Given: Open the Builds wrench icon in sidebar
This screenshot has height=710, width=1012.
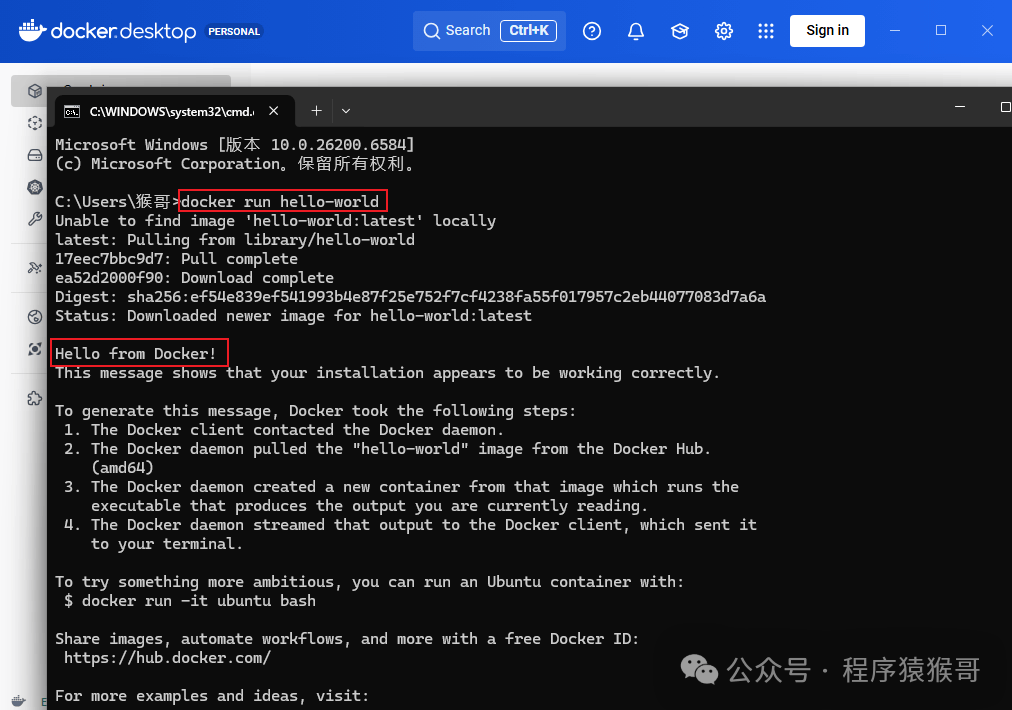Looking at the screenshot, I should click(35, 219).
